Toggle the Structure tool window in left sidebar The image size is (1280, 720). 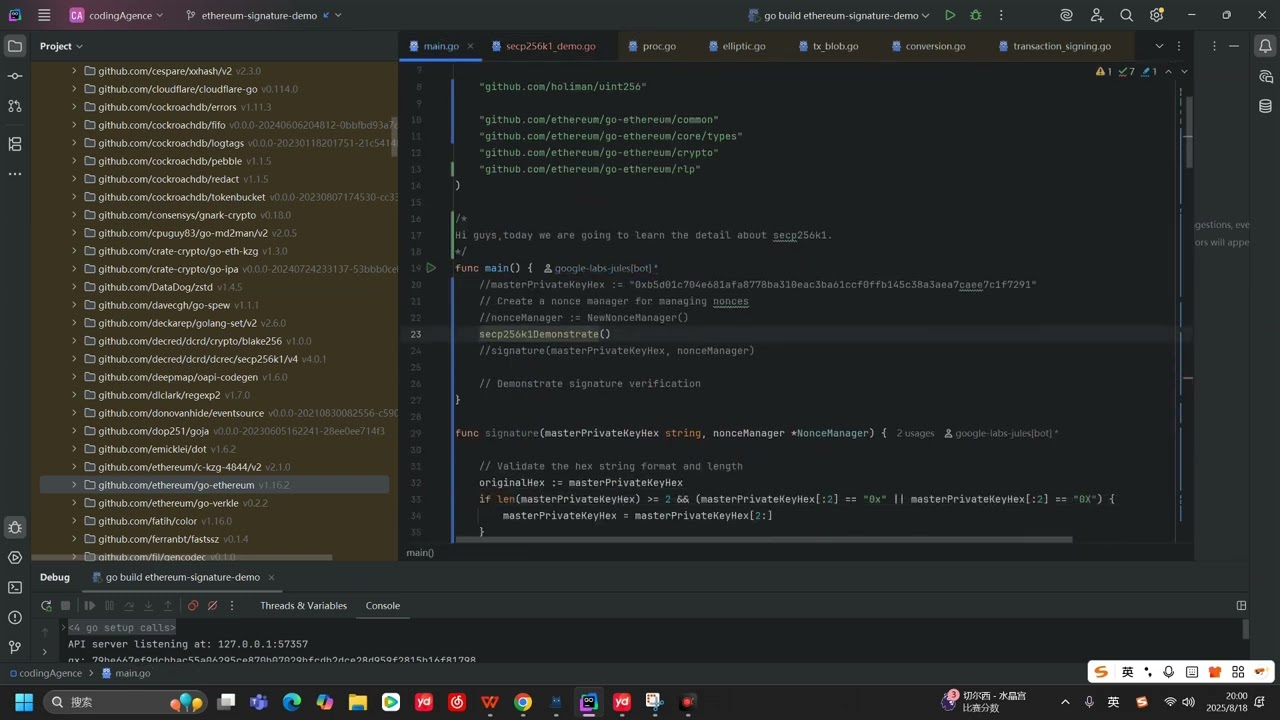pyautogui.click(x=14, y=144)
